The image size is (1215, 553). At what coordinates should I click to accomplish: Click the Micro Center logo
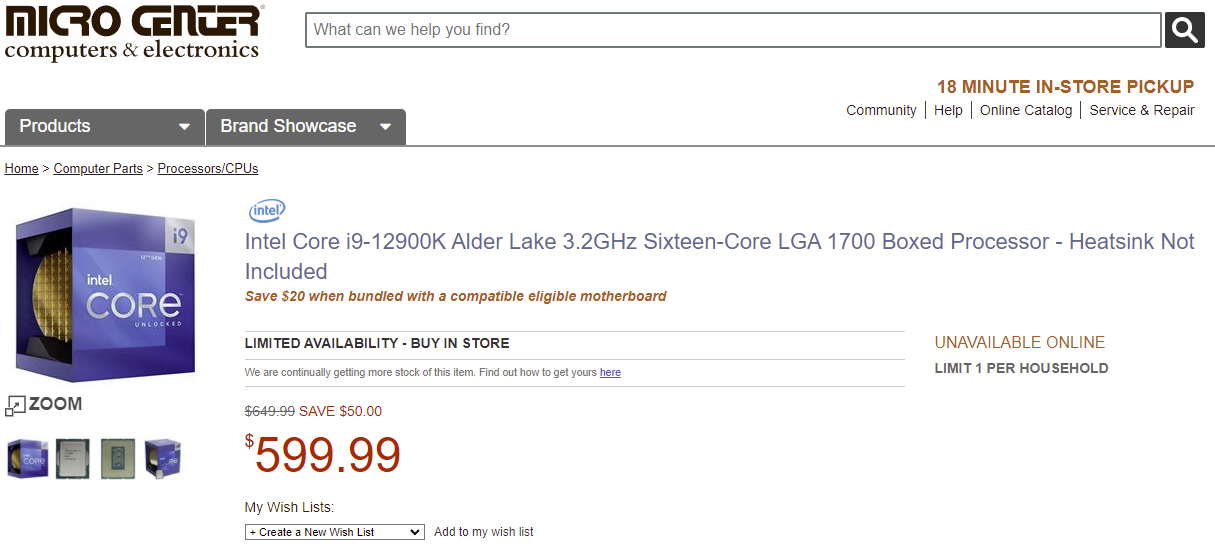point(134,32)
